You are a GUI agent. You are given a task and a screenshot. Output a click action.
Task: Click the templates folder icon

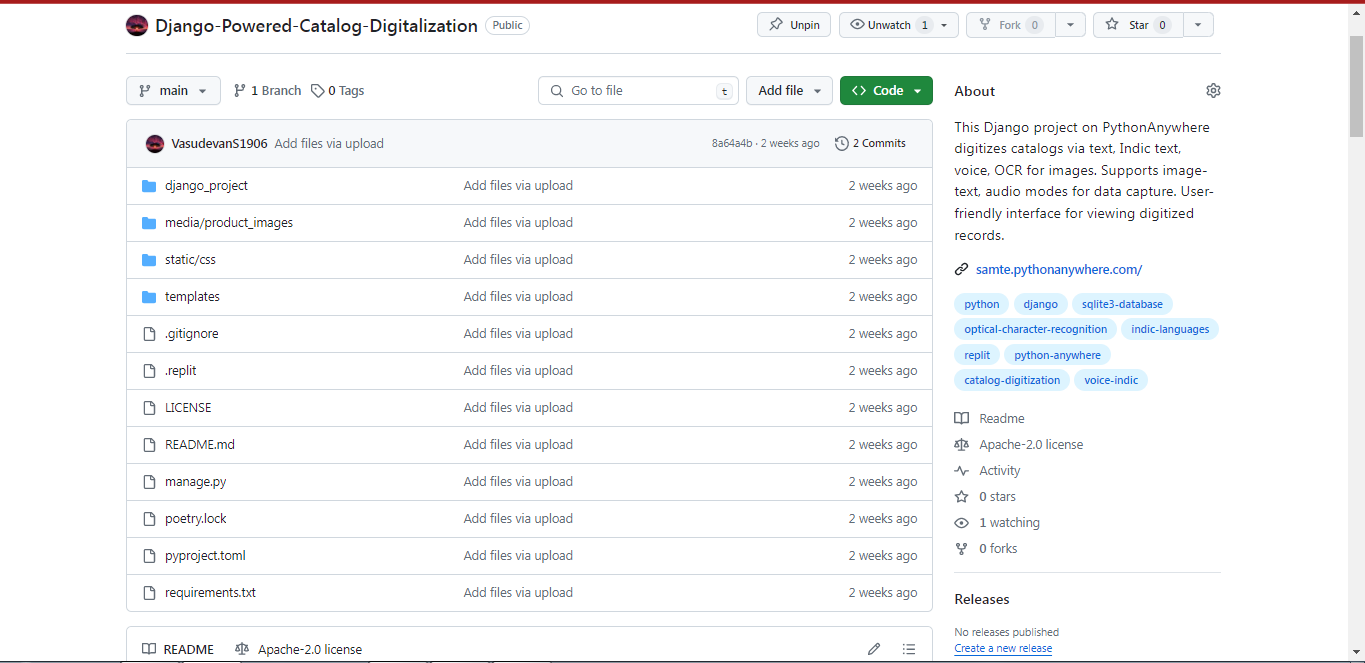point(149,297)
